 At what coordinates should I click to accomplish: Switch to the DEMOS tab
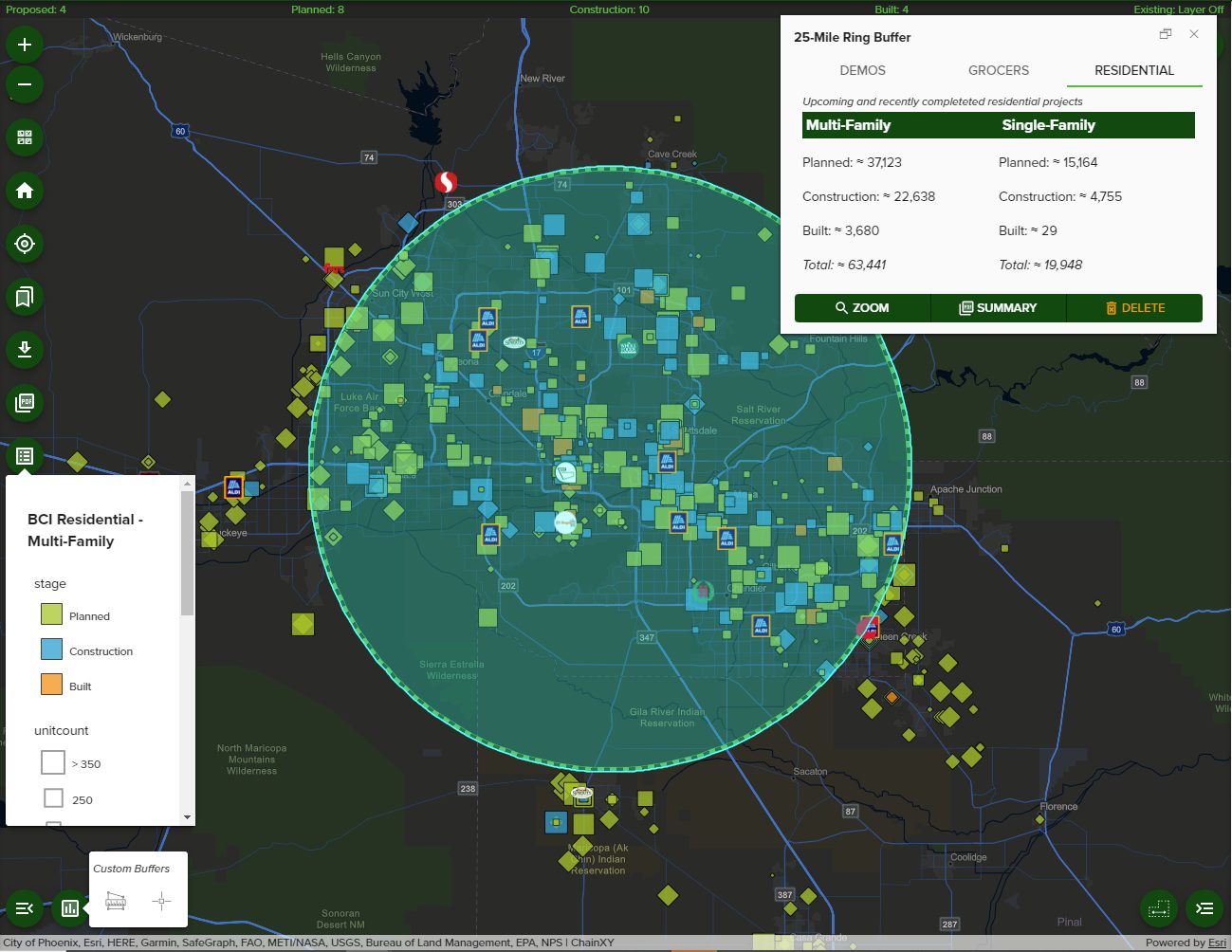coord(862,70)
